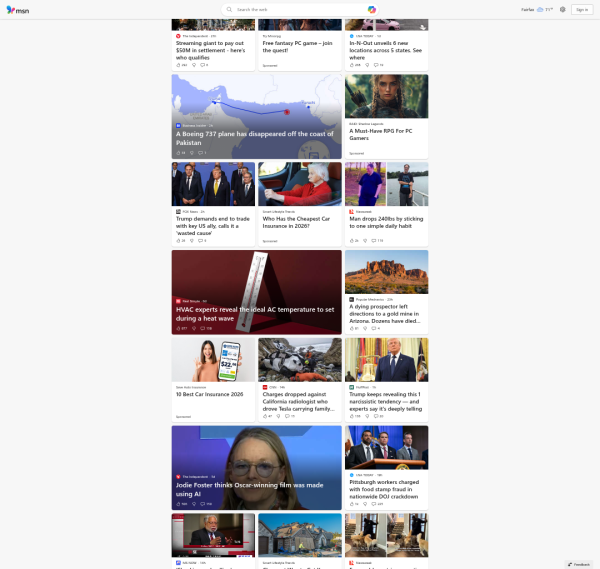Open A Must-Have RPG For PC Gamers ad

(x=381, y=134)
